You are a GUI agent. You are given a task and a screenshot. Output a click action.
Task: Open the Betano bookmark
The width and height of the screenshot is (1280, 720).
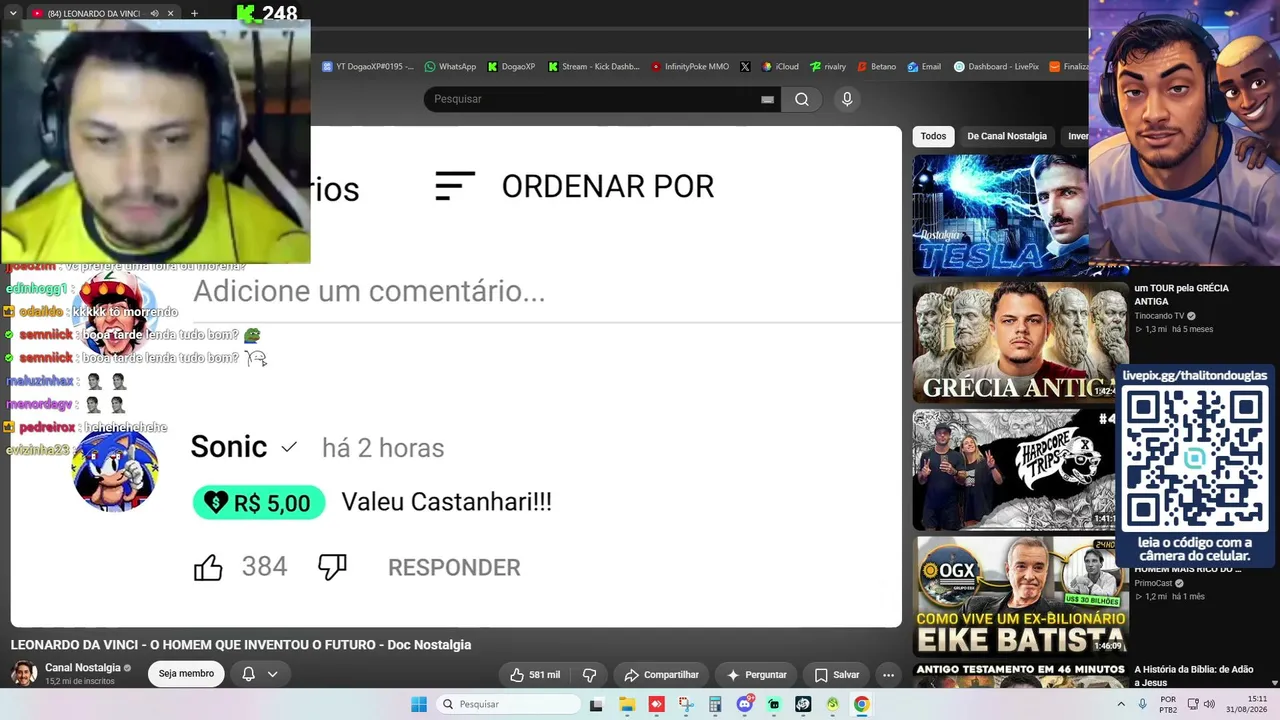tap(876, 67)
